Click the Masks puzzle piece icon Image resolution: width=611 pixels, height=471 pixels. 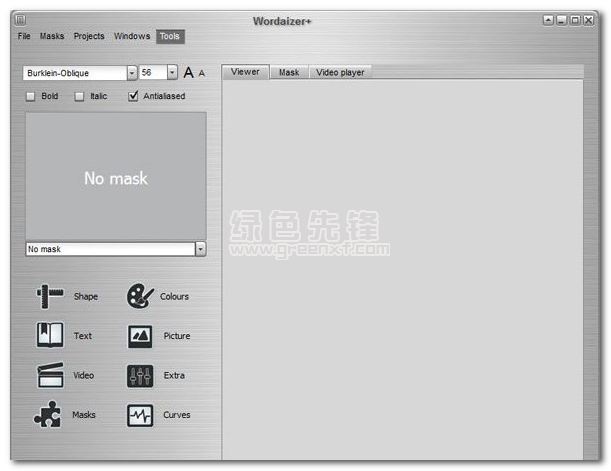(x=48, y=414)
